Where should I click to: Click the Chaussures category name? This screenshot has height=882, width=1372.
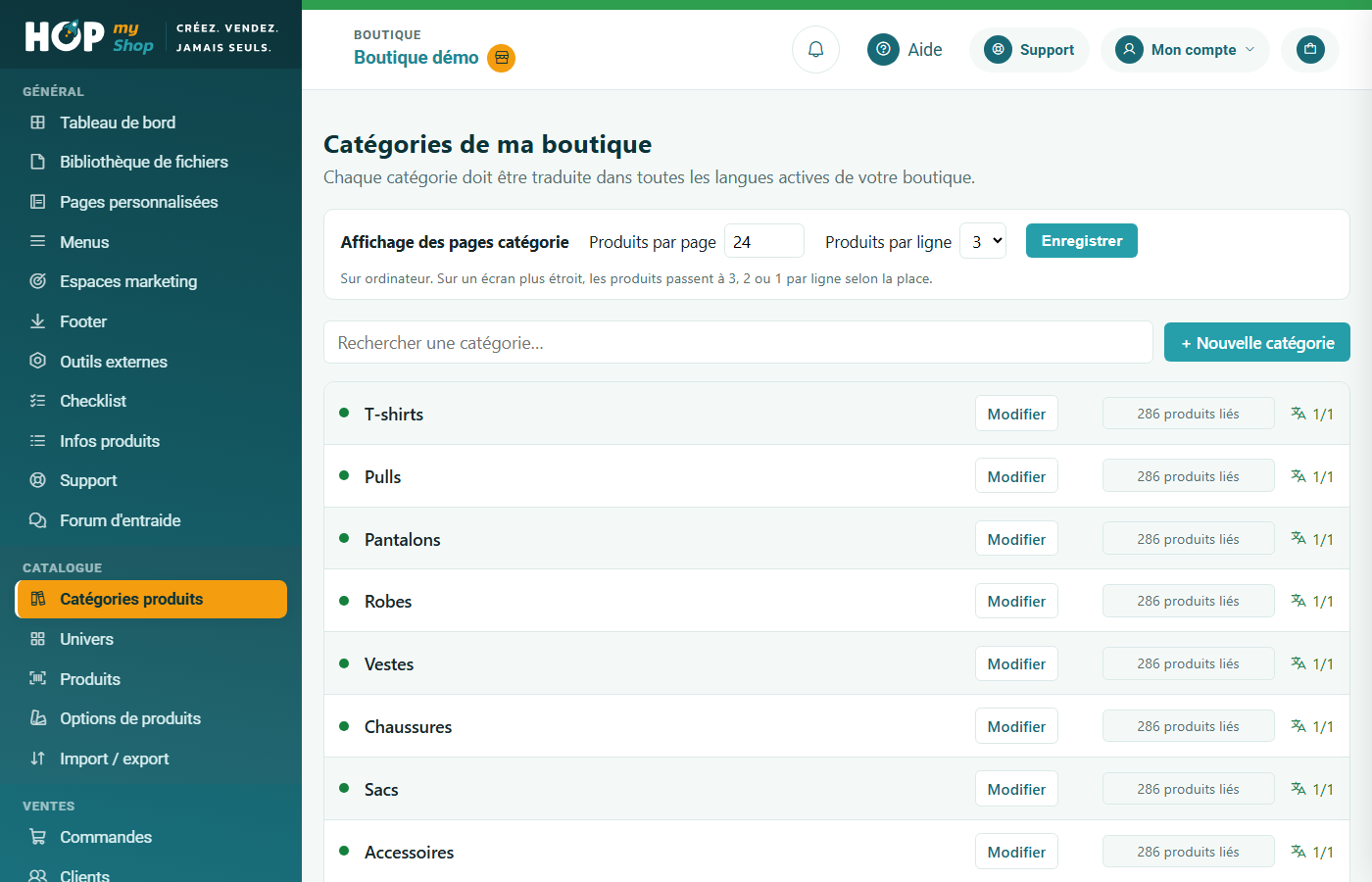pos(409,727)
